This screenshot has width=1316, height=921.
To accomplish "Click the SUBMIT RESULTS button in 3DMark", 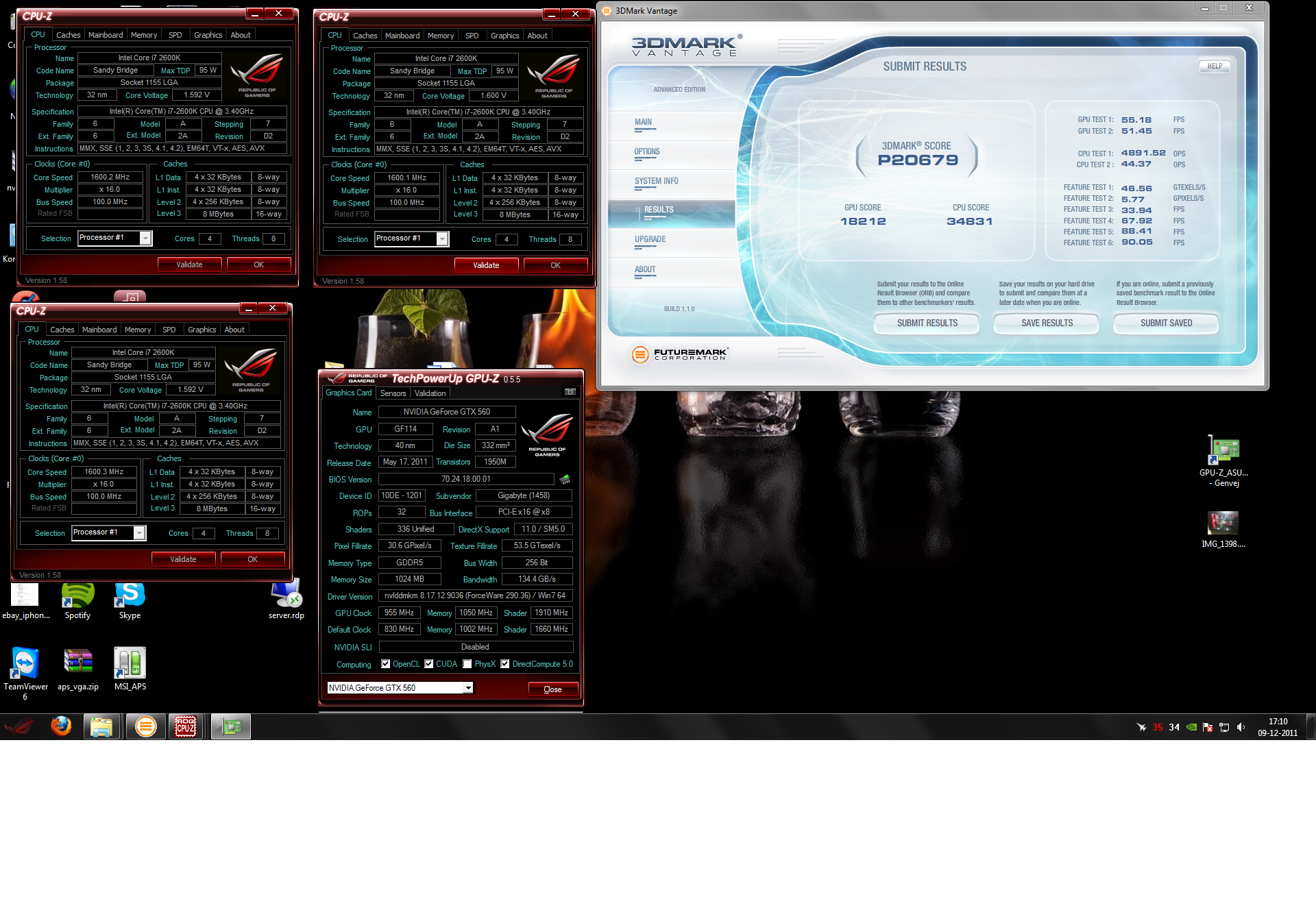I will pyautogui.click(x=927, y=323).
